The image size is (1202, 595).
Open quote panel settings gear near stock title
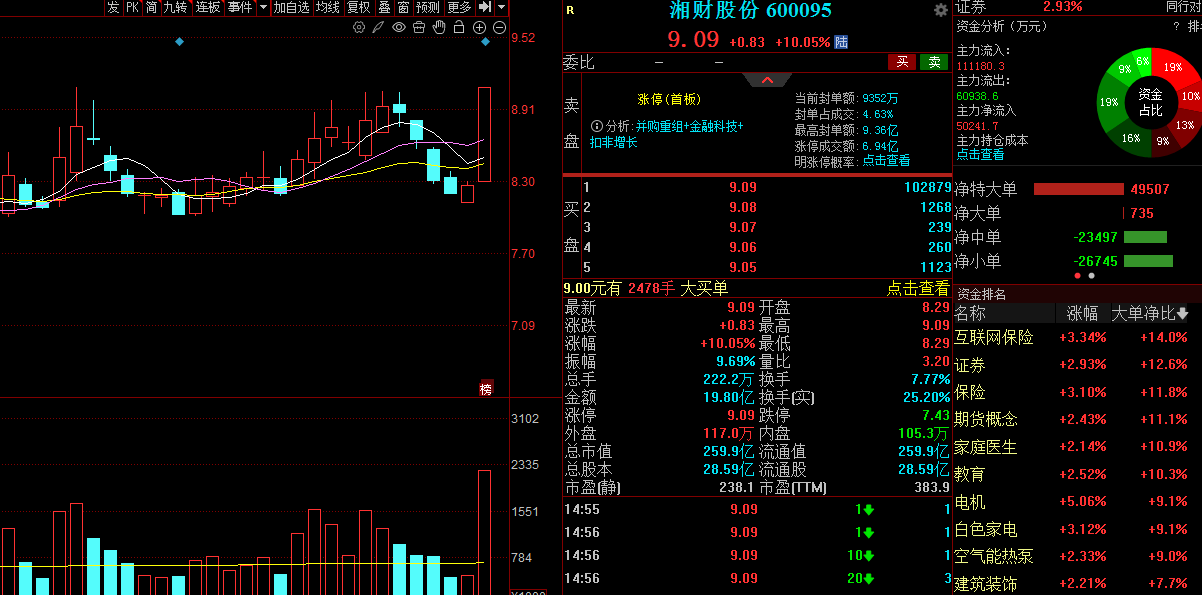click(x=940, y=10)
